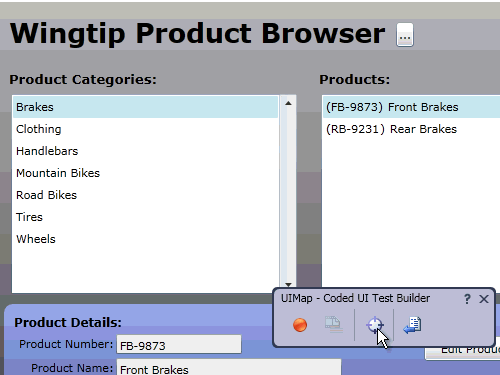Viewport: 500px width, 375px height.
Task: Click the categories list scrollbar track
Action: pos(288,195)
